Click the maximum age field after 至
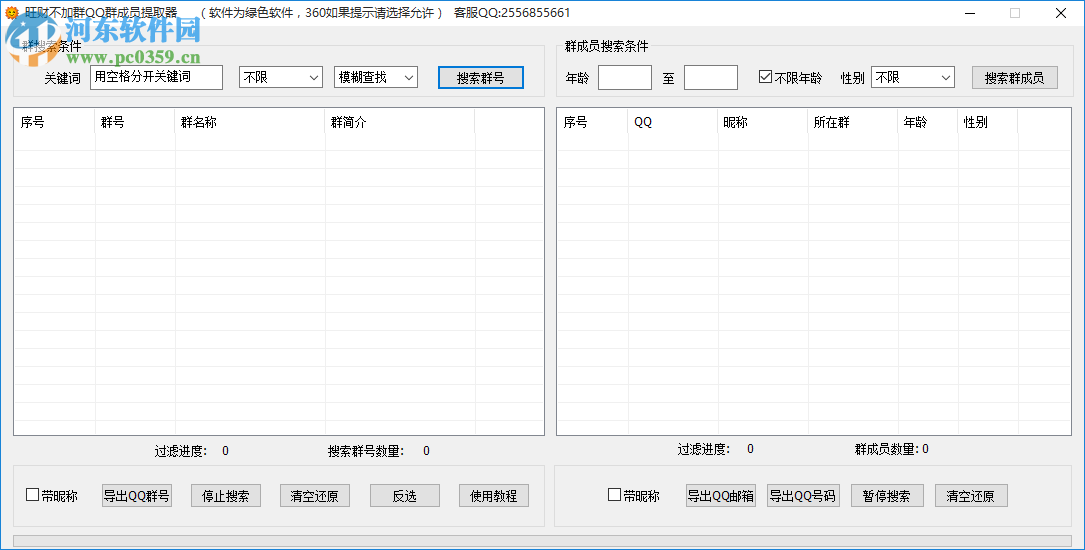 tap(711, 77)
